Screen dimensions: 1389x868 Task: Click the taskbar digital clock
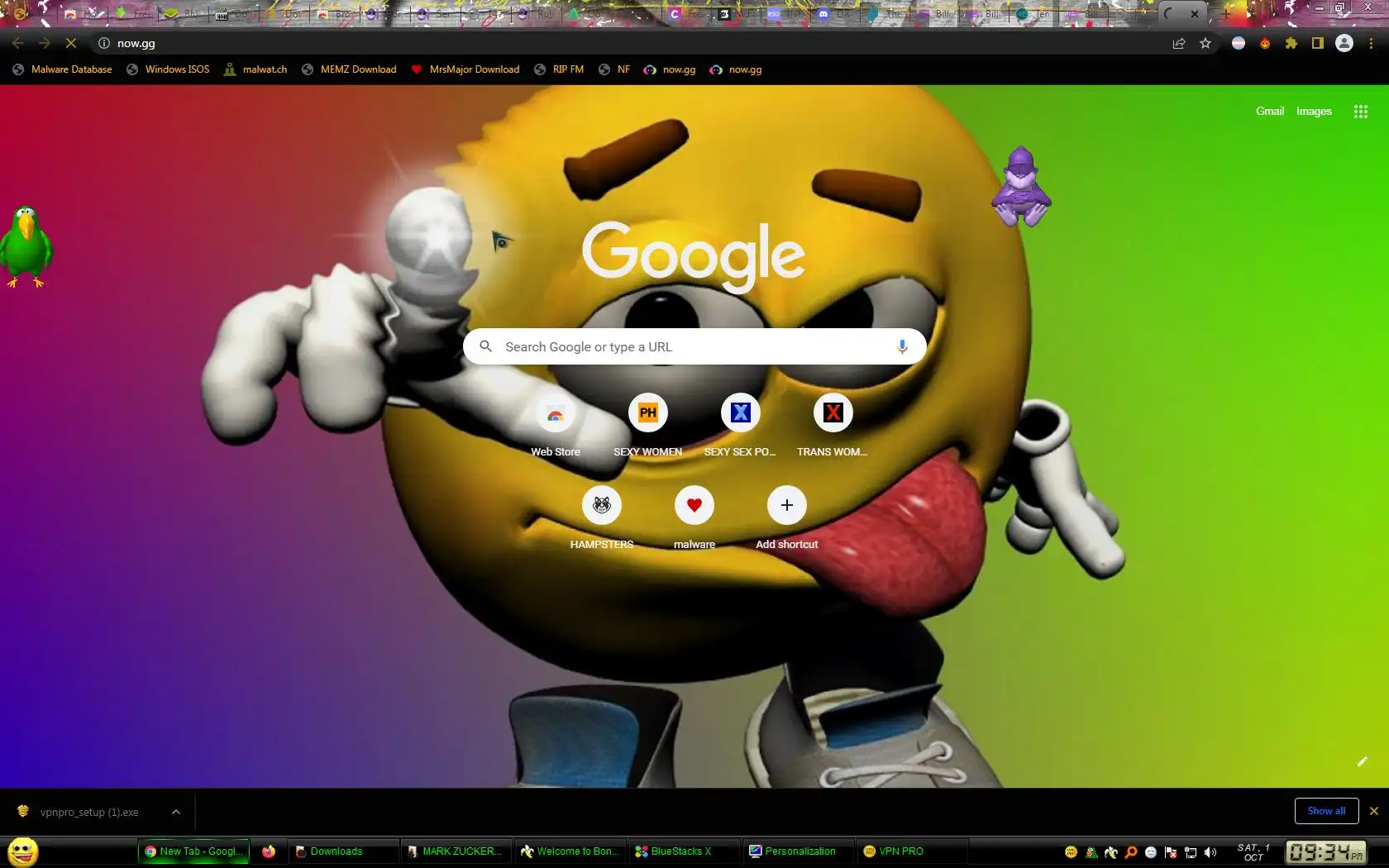[x=1326, y=852]
